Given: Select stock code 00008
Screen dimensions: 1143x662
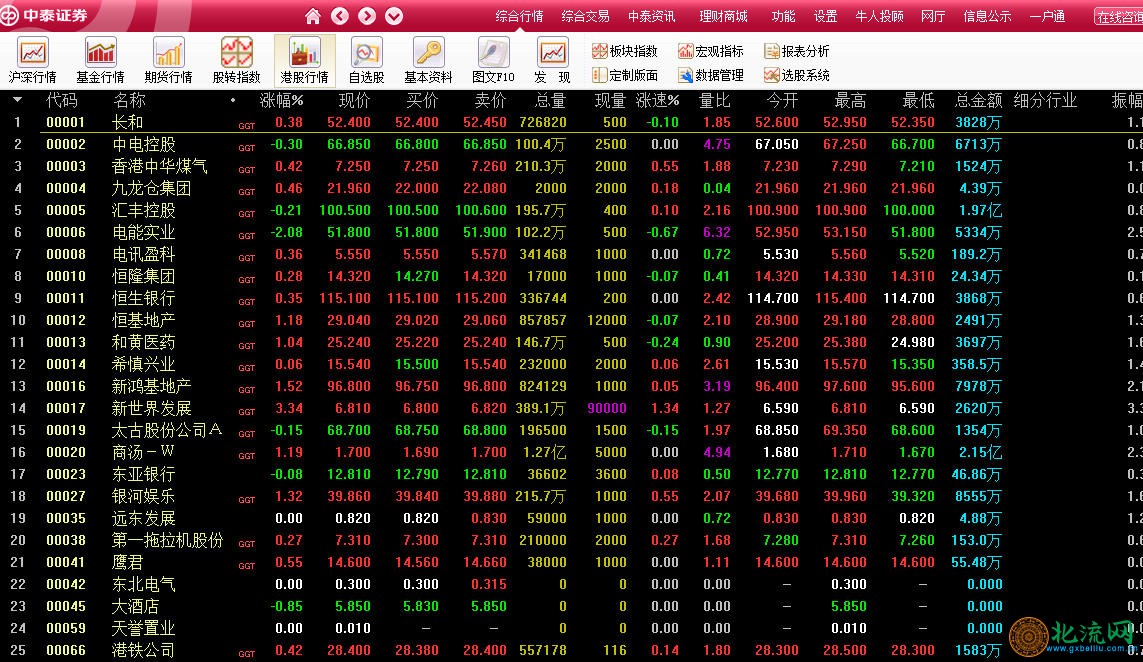Looking at the screenshot, I should [x=66, y=254].
